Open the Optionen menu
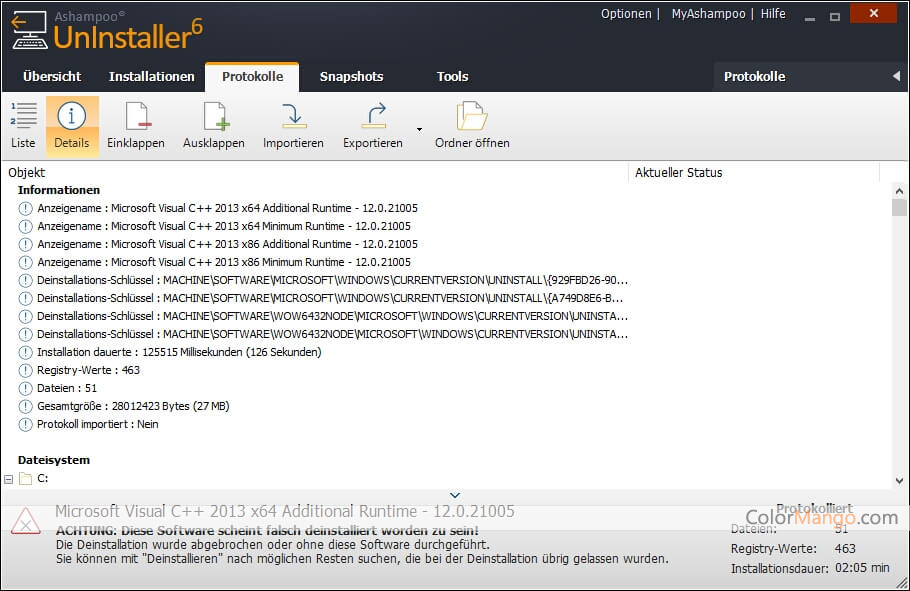The height and width of the screenshot is (591, 910). point(626,14)
